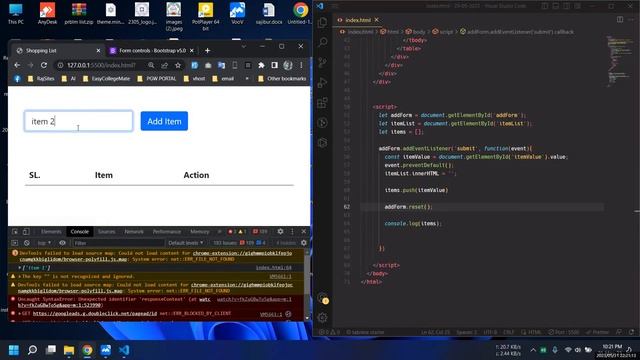
Task: Open Explorer in VS Code activity bar
Action: [x=322, y=23]
